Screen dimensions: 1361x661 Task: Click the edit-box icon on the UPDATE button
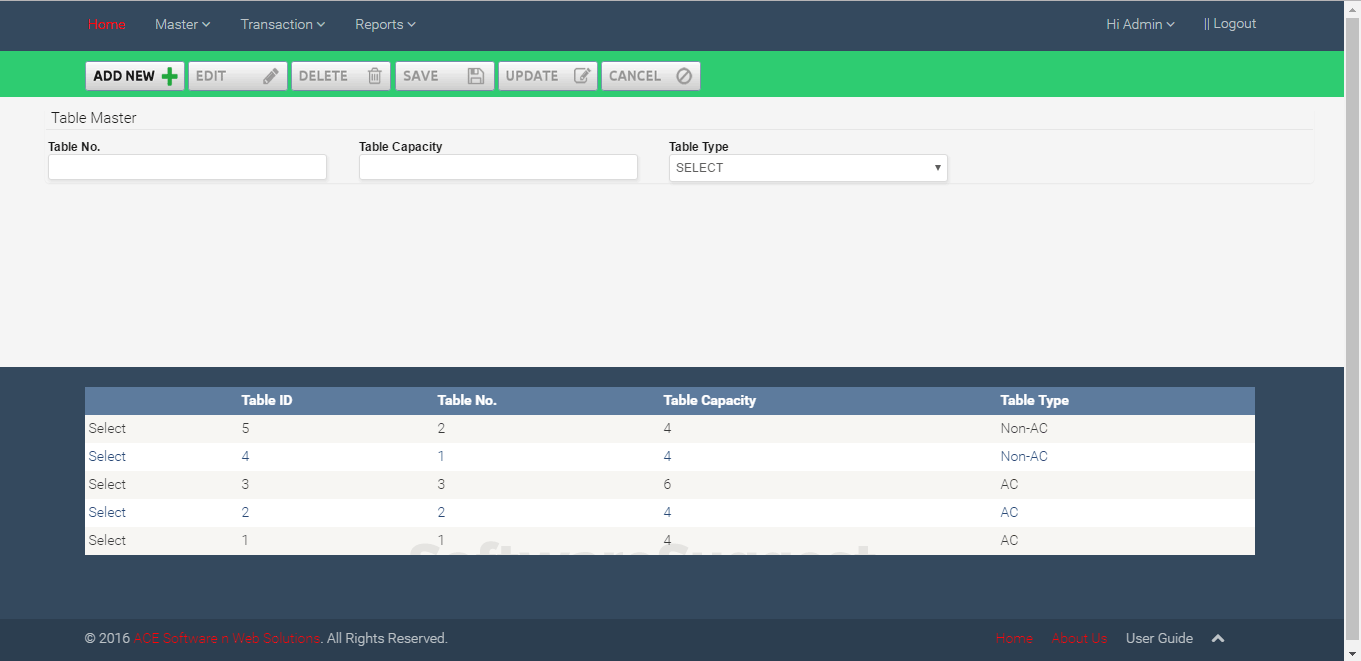(x=581, y=75)
